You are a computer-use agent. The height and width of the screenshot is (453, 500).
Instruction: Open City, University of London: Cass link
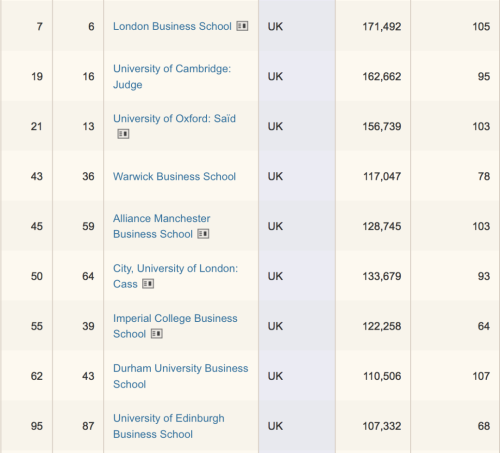175,276
